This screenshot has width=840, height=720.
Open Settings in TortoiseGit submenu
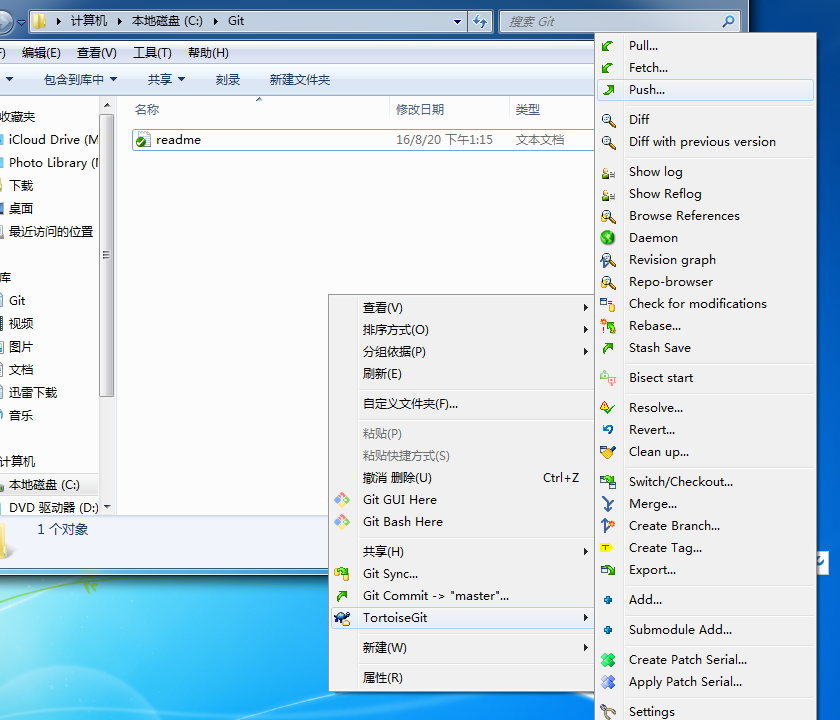(706, 711)
